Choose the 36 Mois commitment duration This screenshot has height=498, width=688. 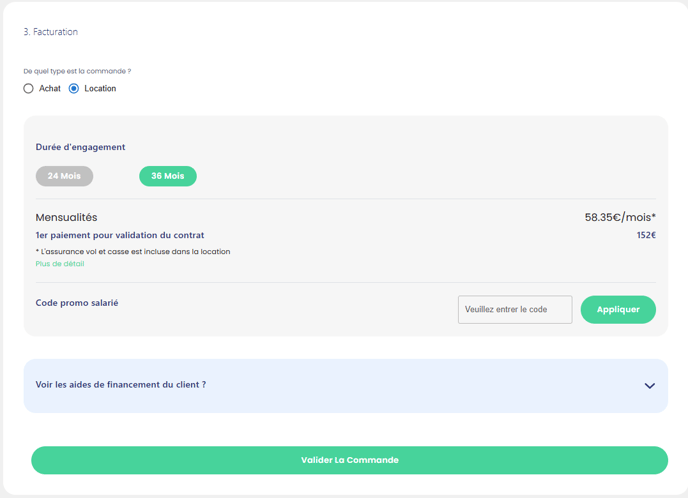click(168, 176)
